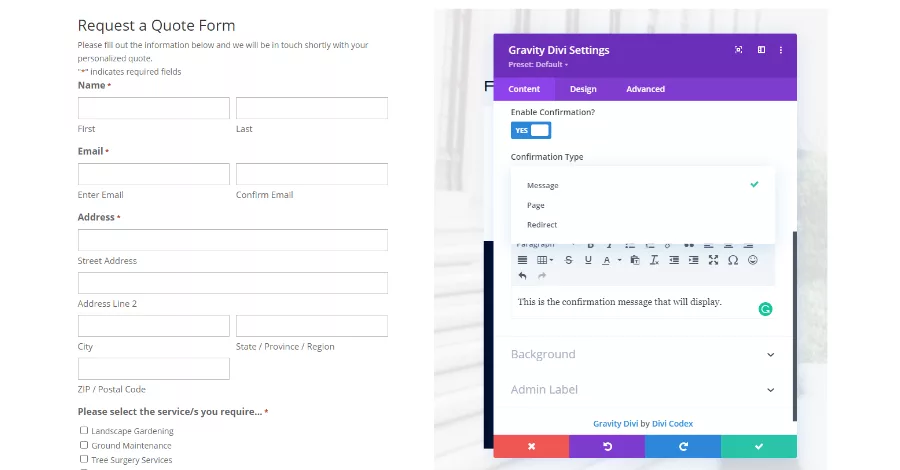
Task: Increase the paragraph indent
Action: click(693, 260)
